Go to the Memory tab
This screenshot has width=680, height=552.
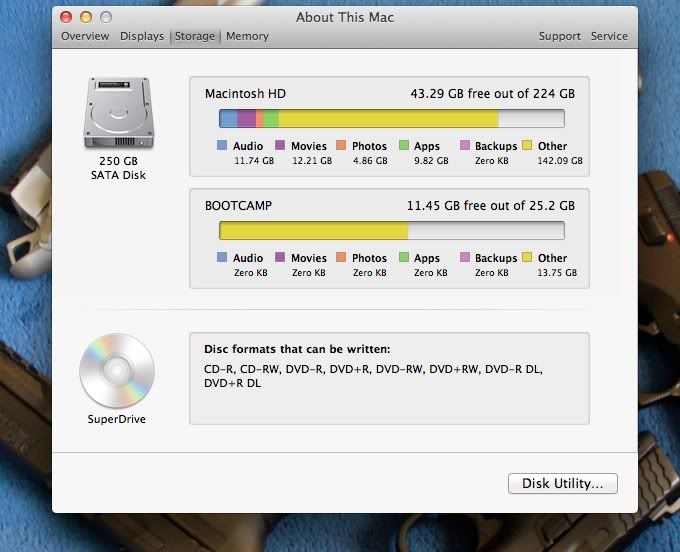[247, 36]
